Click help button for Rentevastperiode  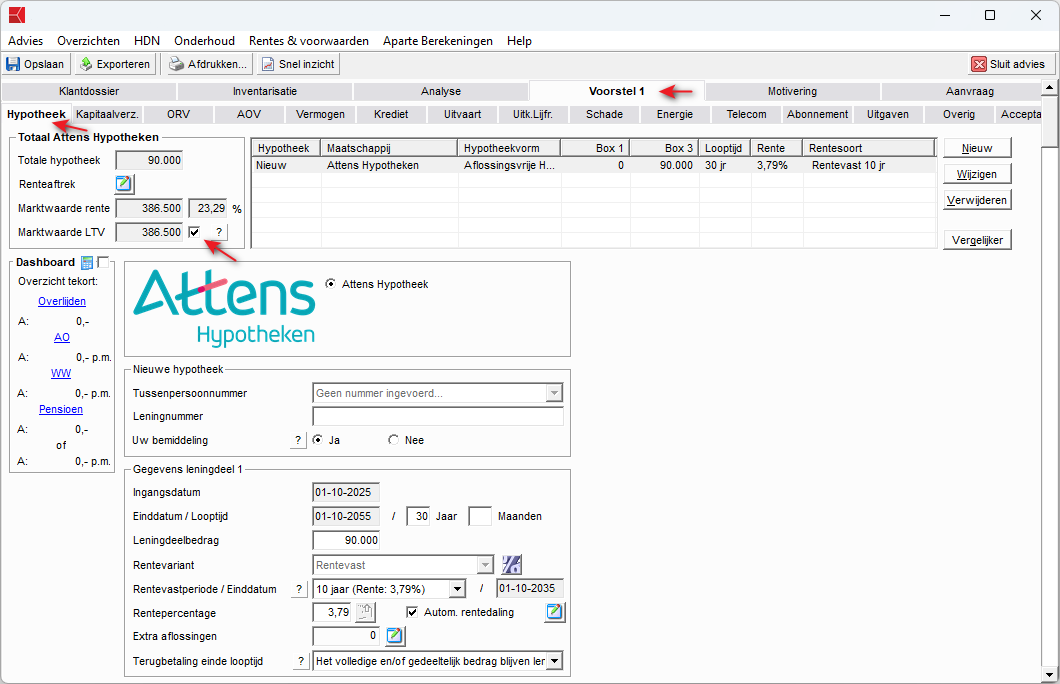(299, 589)
